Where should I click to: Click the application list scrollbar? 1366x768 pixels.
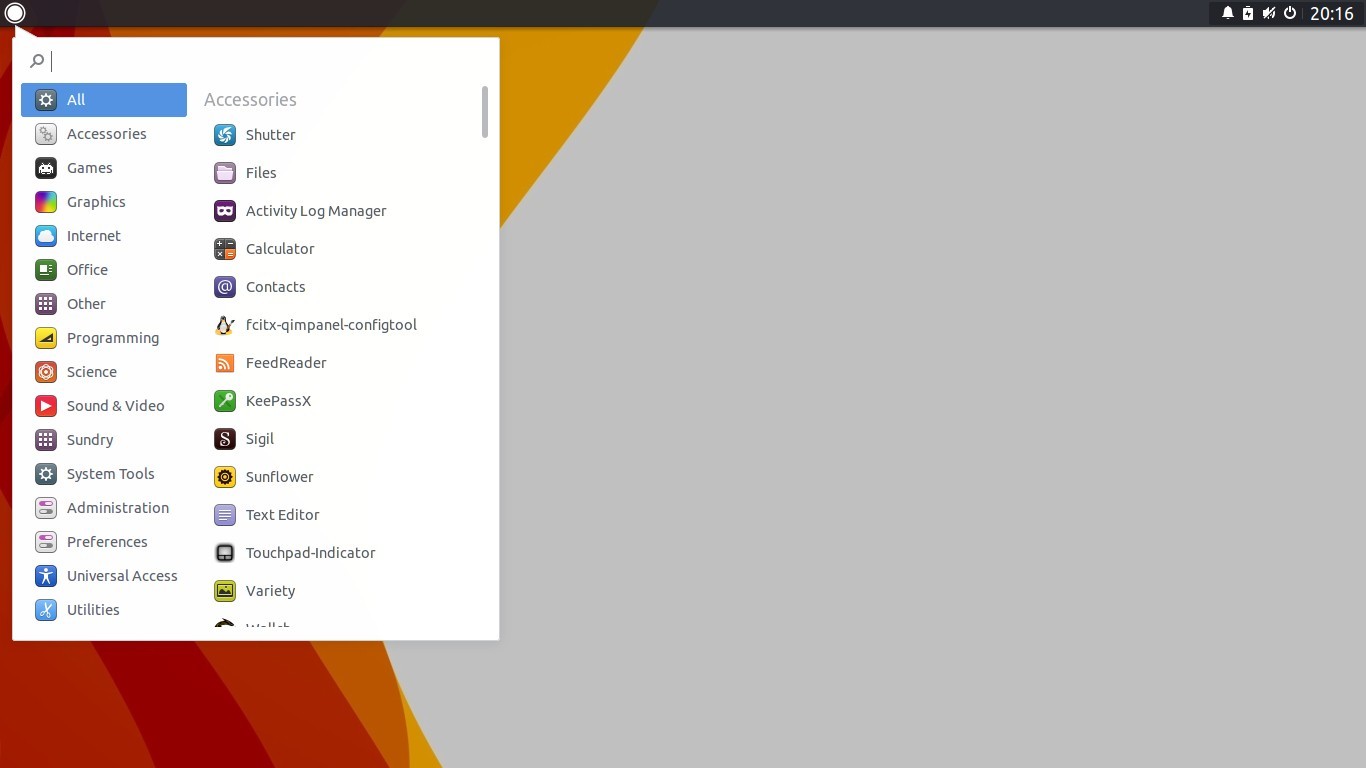[x=485, y=112]
